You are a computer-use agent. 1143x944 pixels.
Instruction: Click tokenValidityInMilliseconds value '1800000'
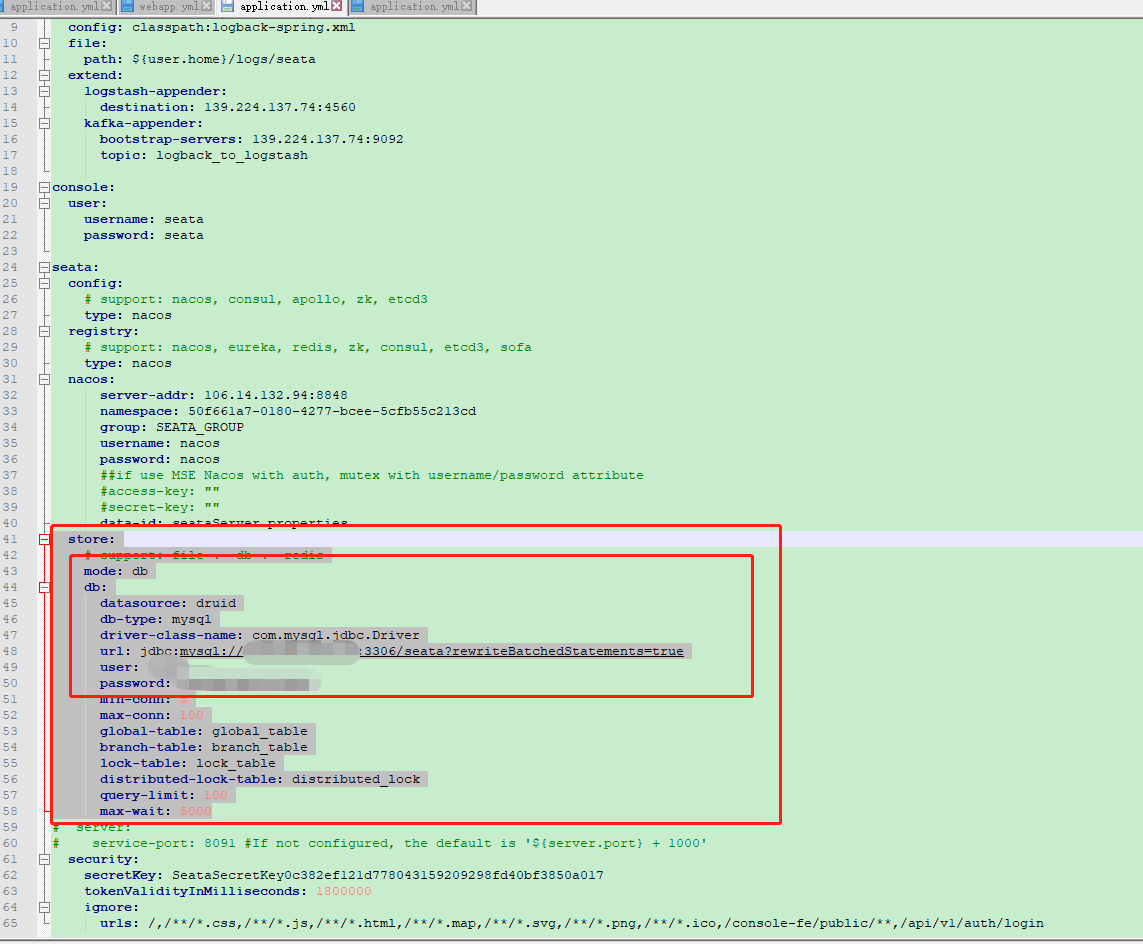[x=344, y=892]
